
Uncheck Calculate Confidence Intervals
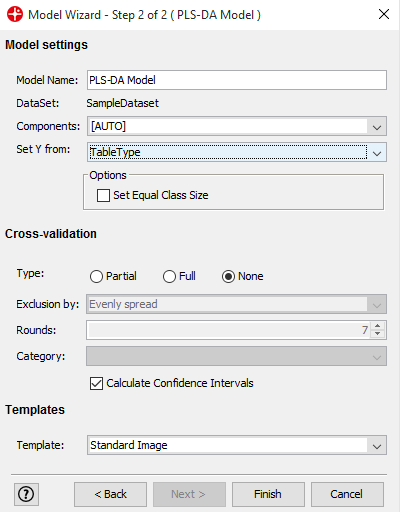click(96, 383)
